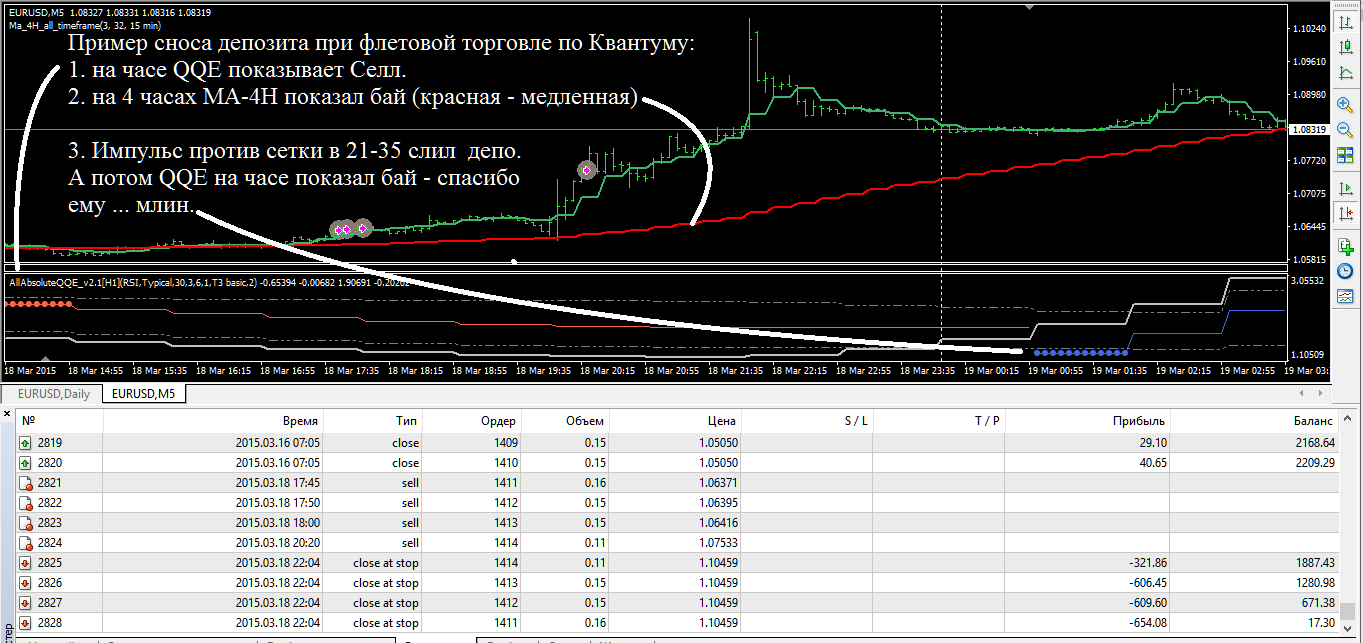Click the magenta sell marker near 20:15 candle
1363x643 pixels.
587,170
